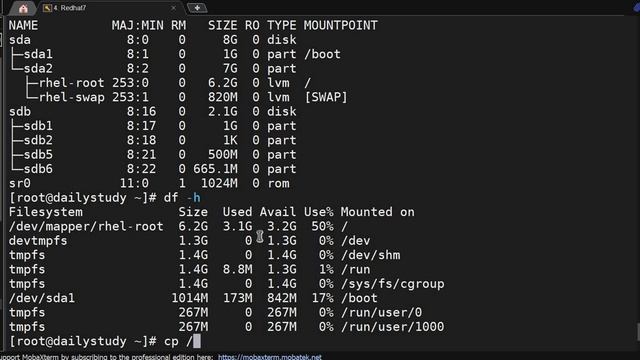Click the /run/user/0 mount path
Viewport: 640px width, 360px height.
(x=382, y=312)
